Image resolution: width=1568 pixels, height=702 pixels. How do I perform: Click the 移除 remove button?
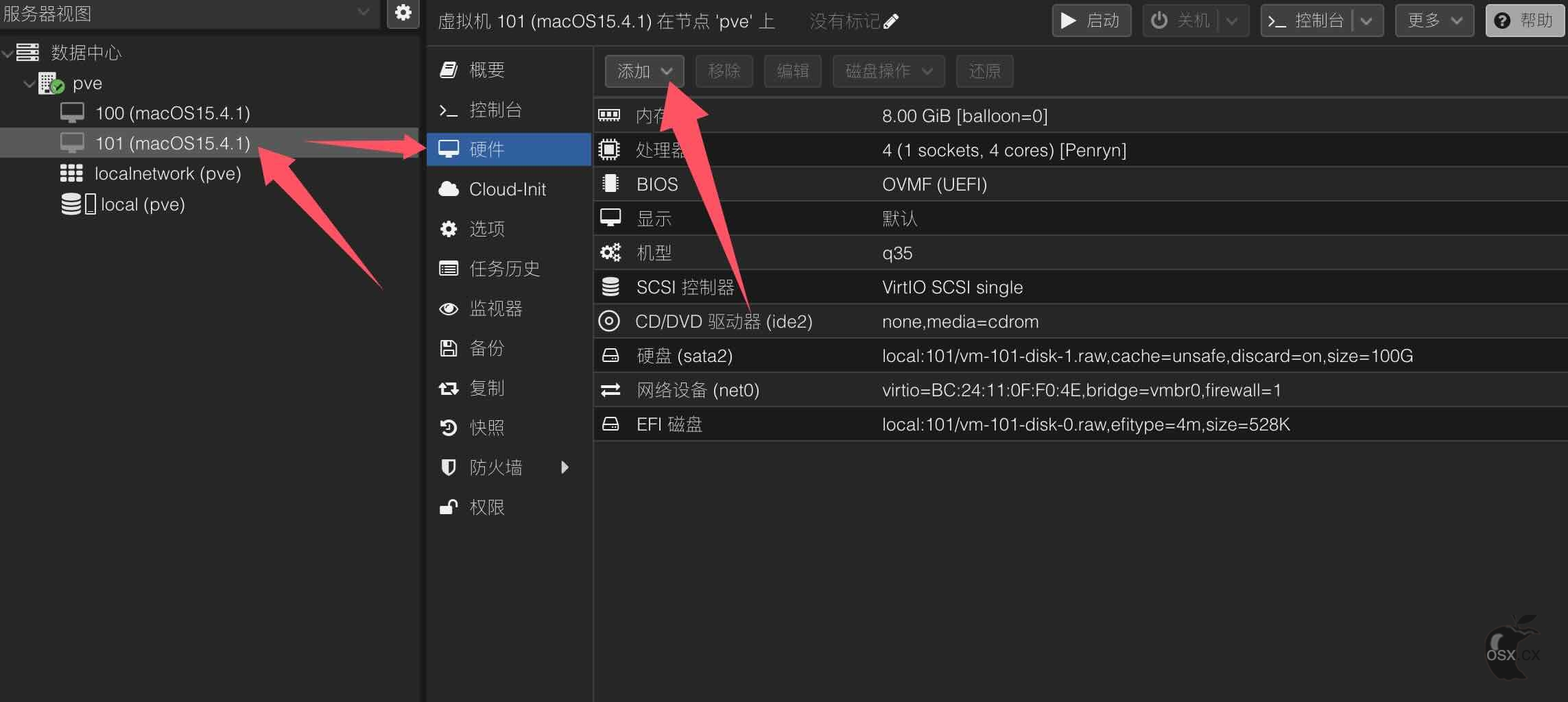point(724,71)
